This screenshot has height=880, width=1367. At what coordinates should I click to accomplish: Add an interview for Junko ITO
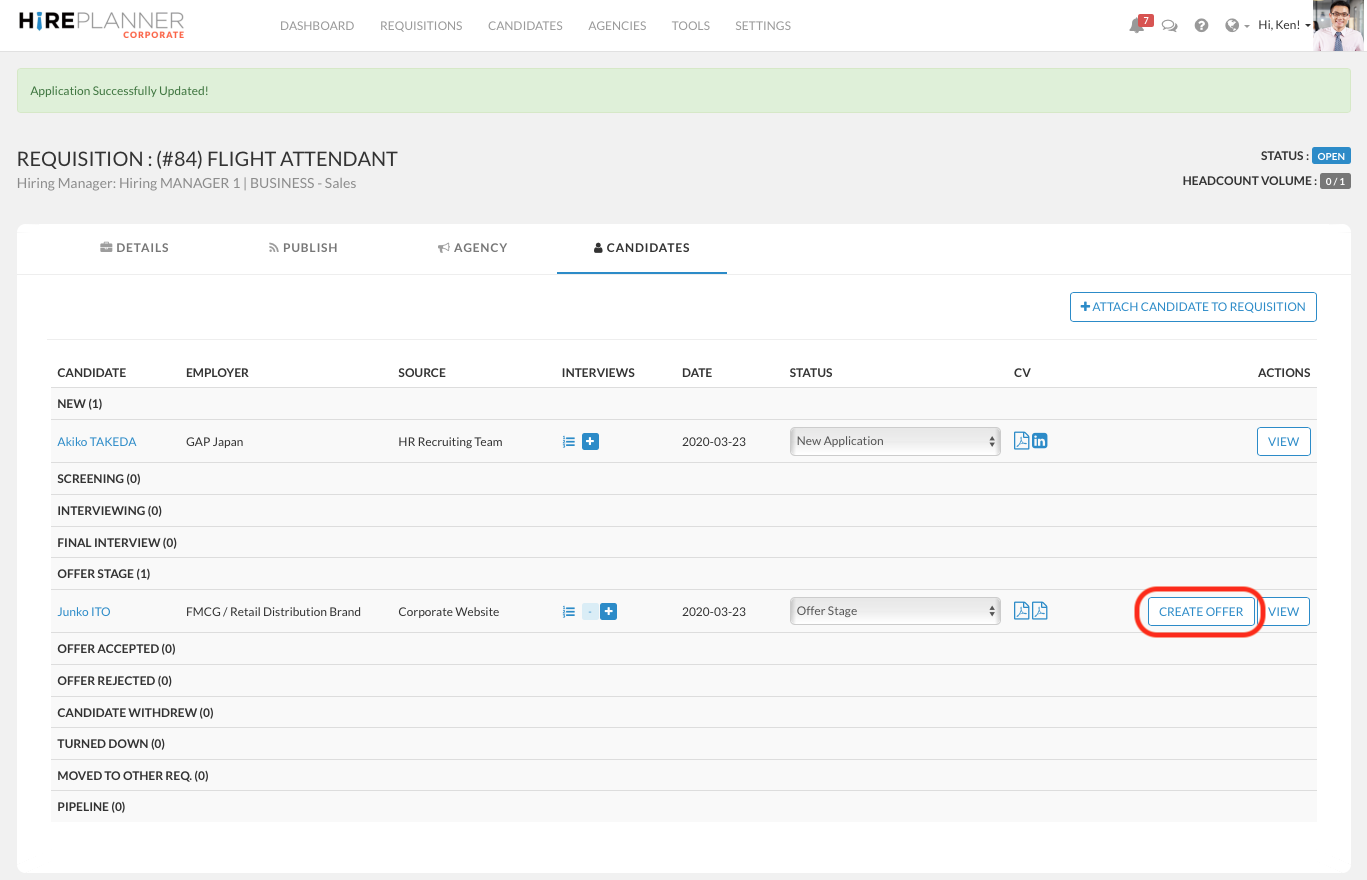click(x=609, y=611)
